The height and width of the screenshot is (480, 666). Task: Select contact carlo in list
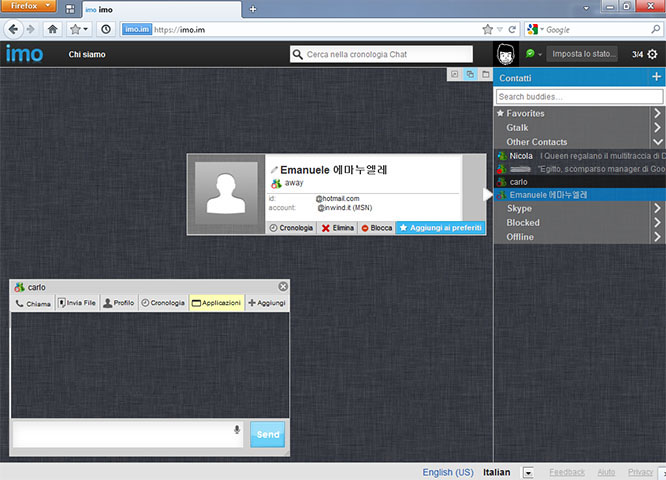tap(579, 182)
